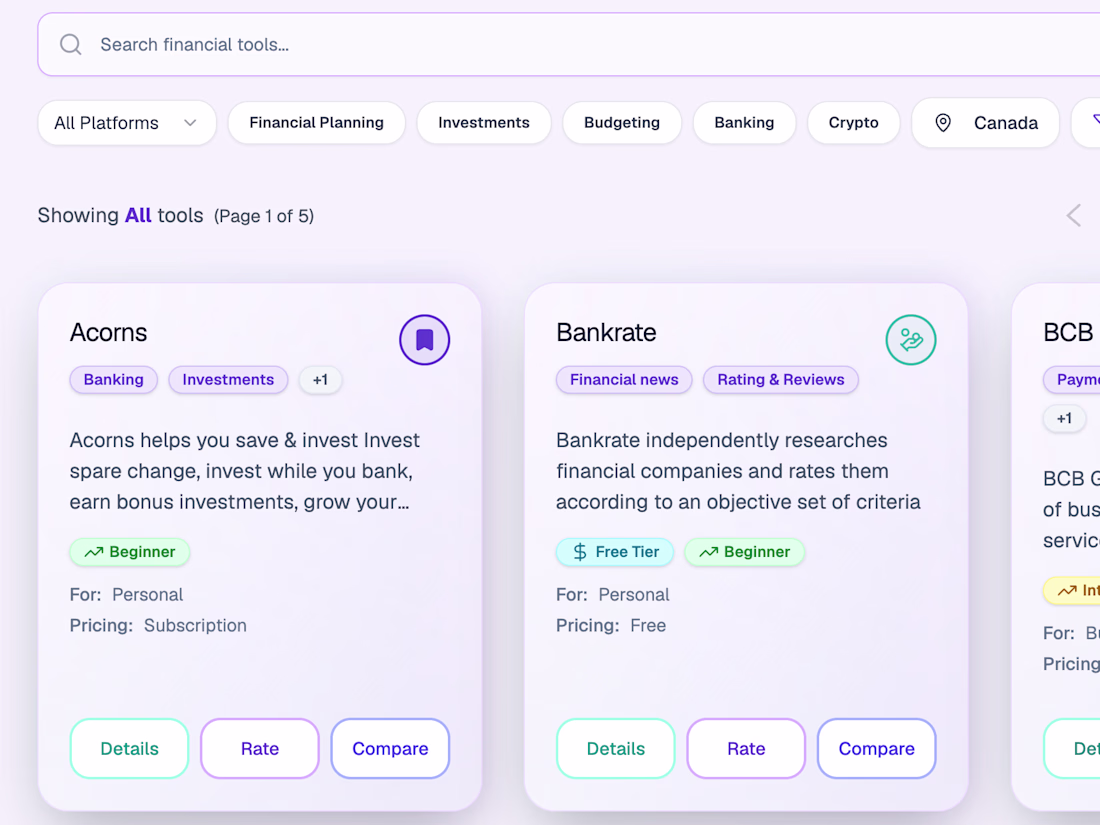Screen dimensions: 1100x825
Task: Go to previous page with left chevron
Action: click(x=1073, y=215)
